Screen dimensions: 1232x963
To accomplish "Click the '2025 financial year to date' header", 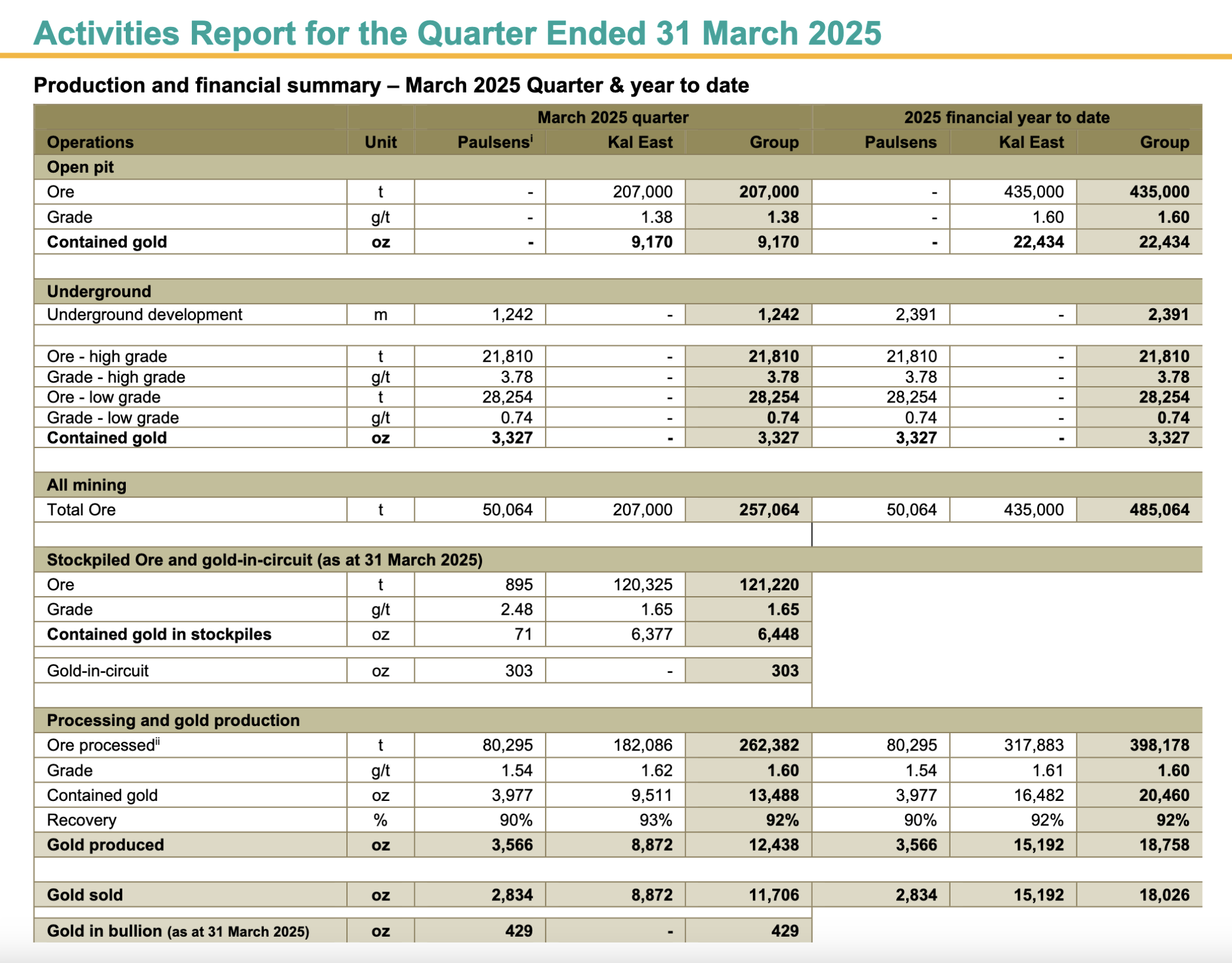I will 1007,118.
